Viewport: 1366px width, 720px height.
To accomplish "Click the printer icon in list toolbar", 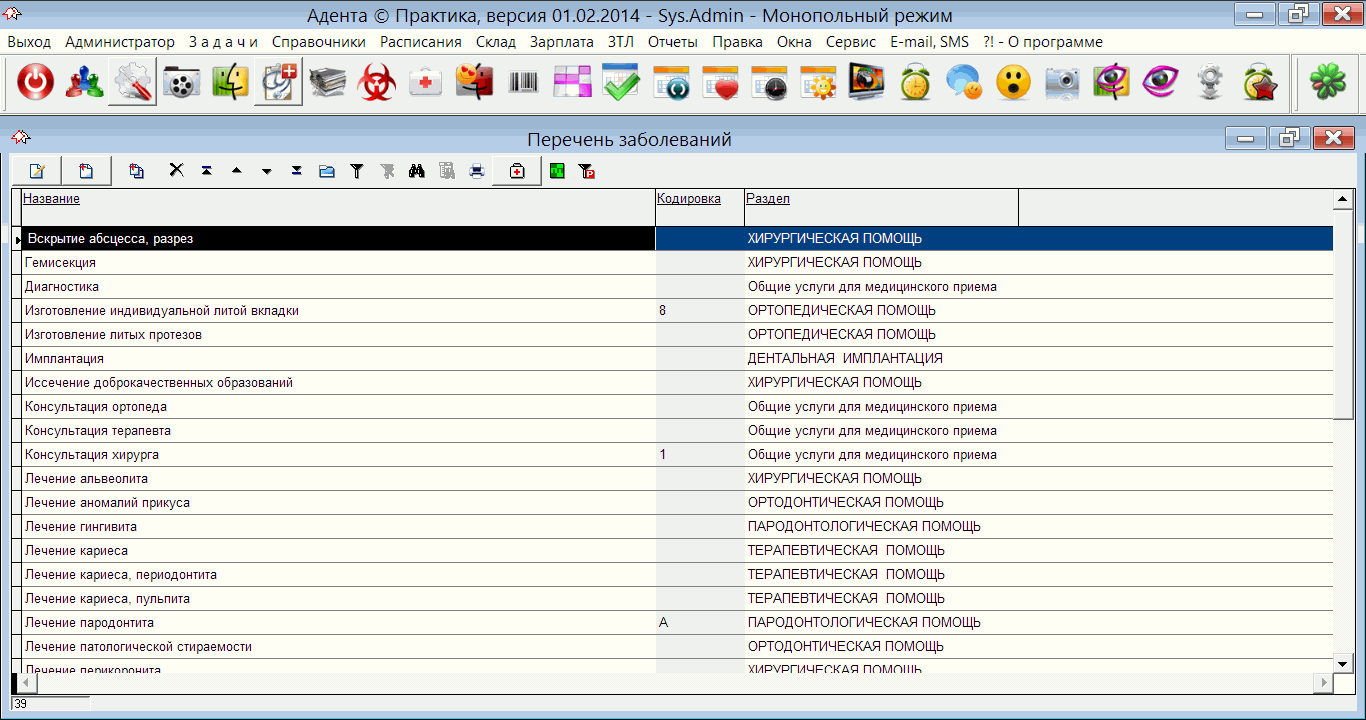I will click(x=477, y=171).
